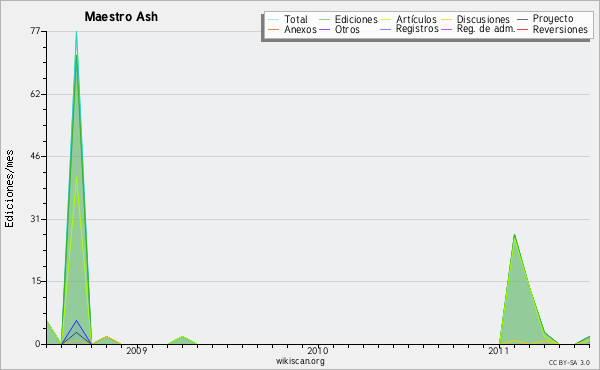
Task: Click the y-axis value 31
Action: (x=35, y=219)
